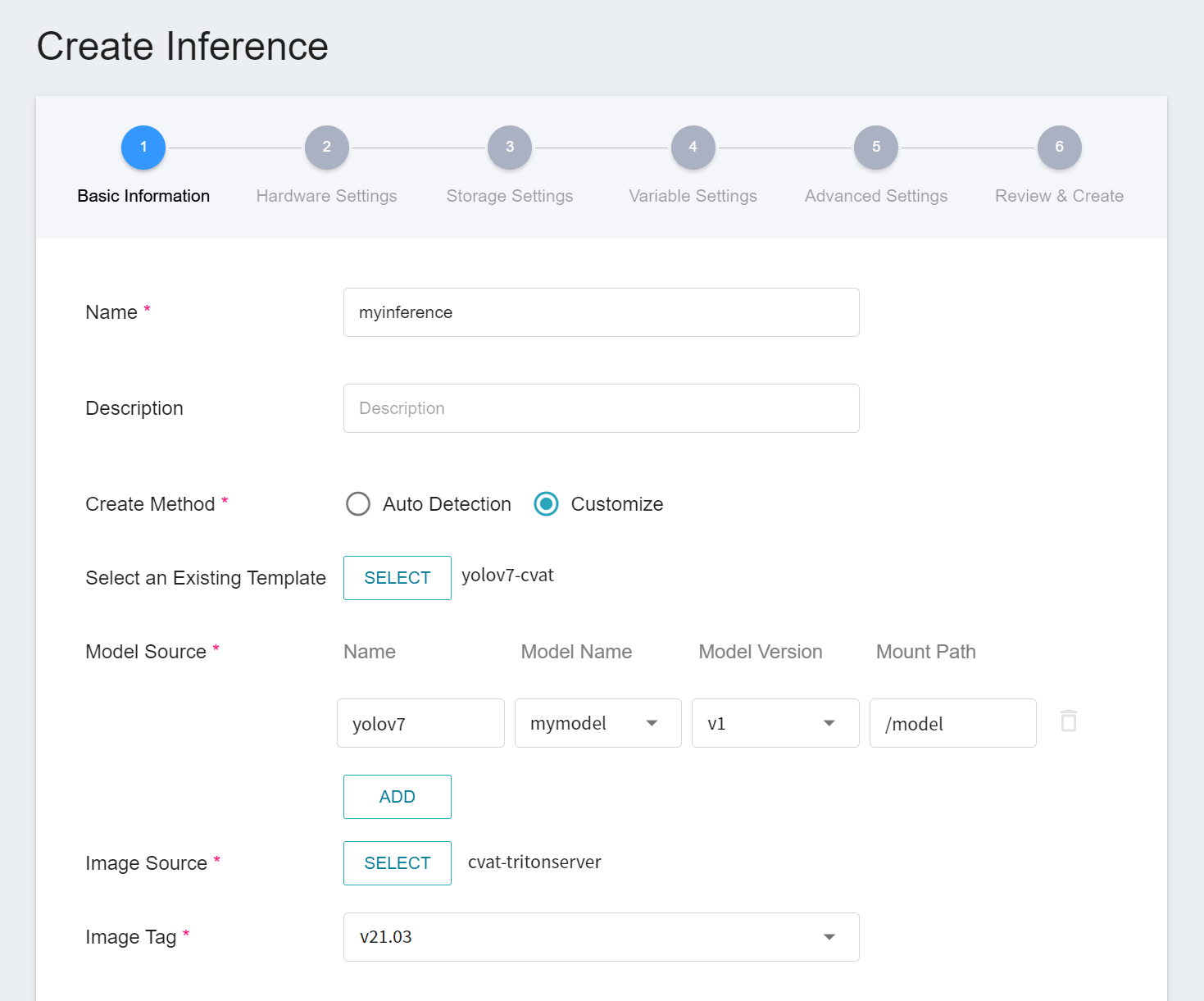Click SELECT for existing template

[398, 578]
